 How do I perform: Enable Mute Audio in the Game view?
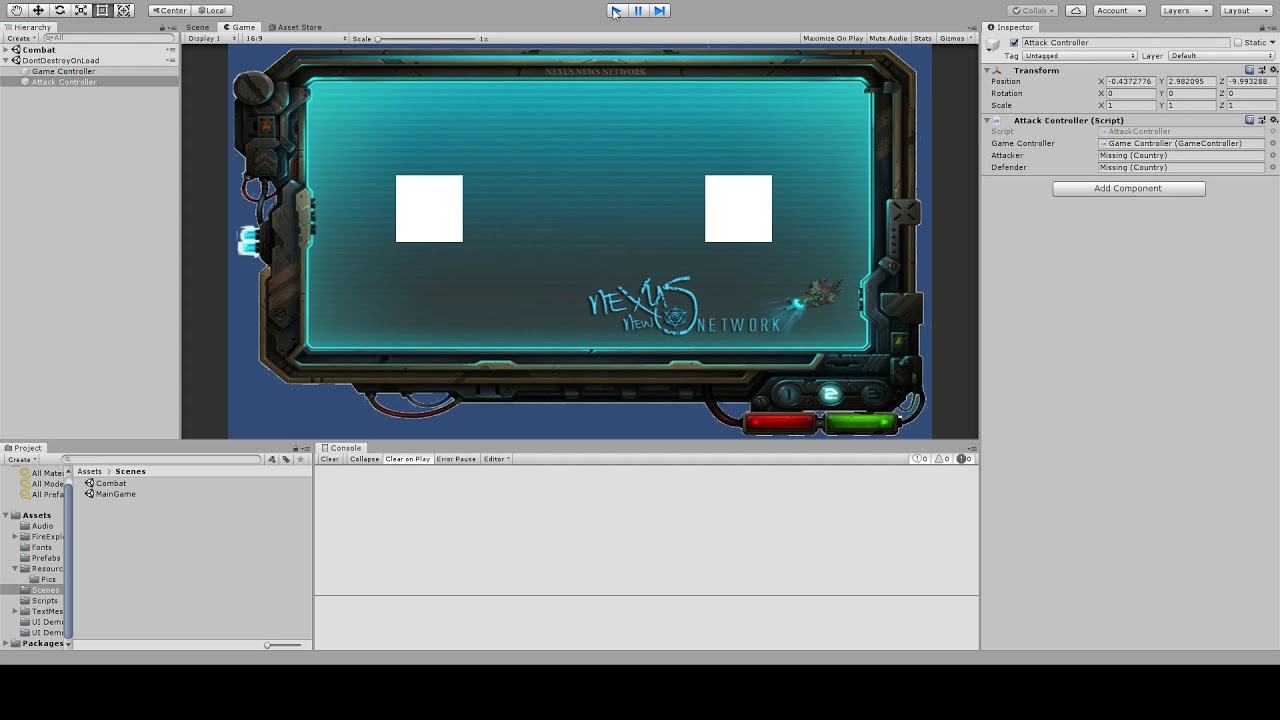point(888,38)
